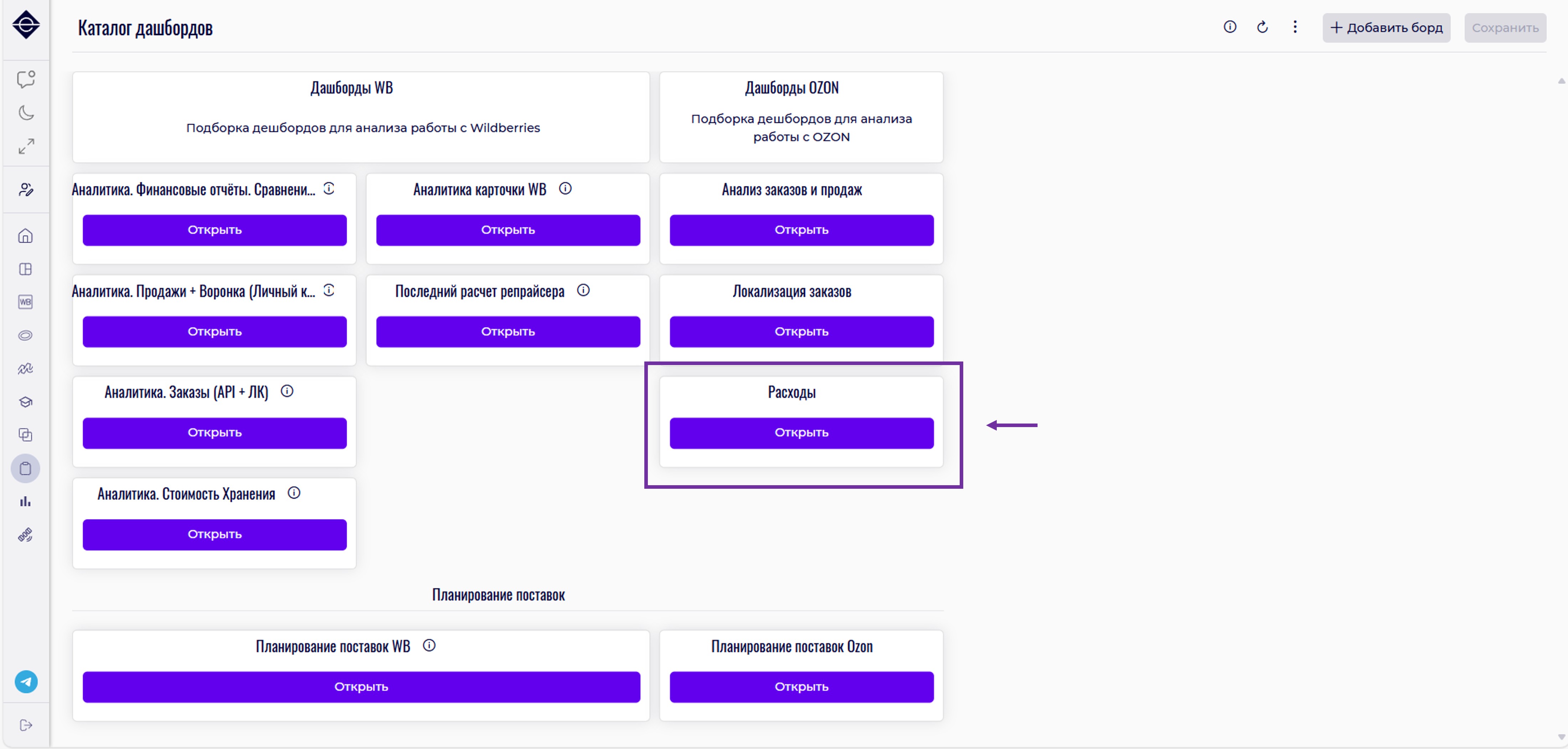Click the Сохранить button
This screenshot has height=749, width=1568.
pos(1505,28)
